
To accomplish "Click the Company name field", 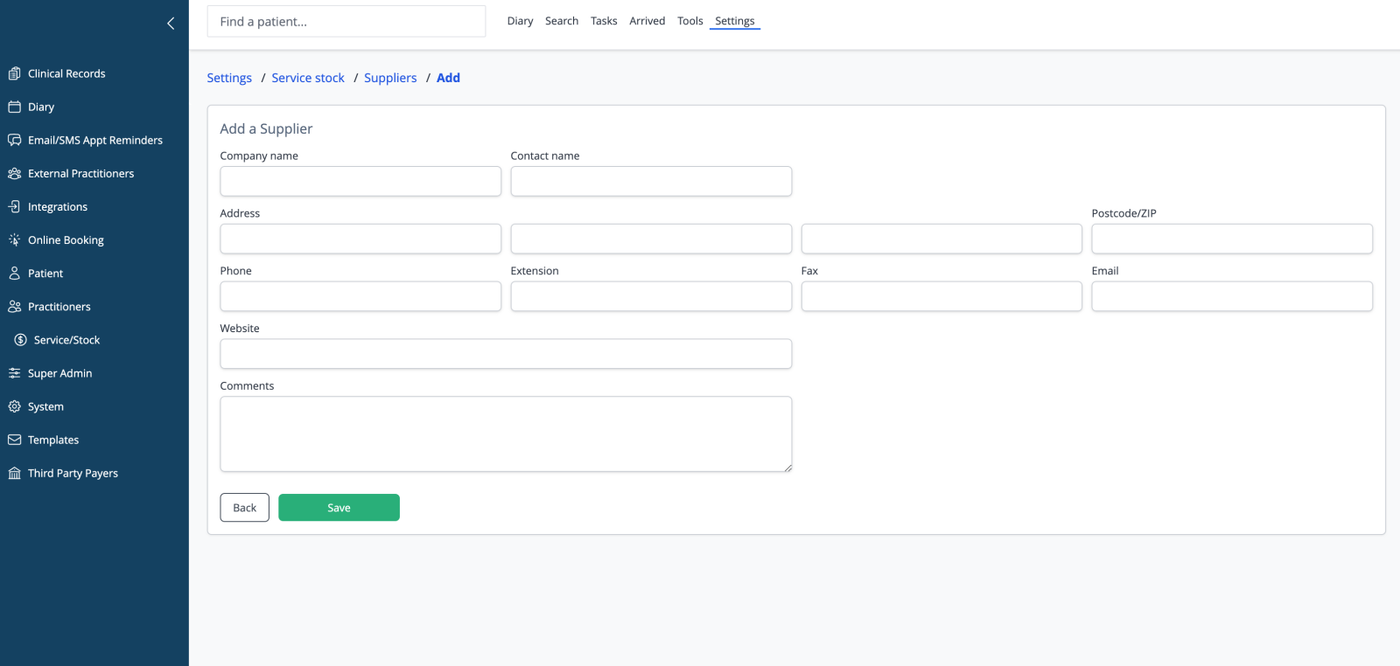I will pyautogui.click(x=360, y=181).
